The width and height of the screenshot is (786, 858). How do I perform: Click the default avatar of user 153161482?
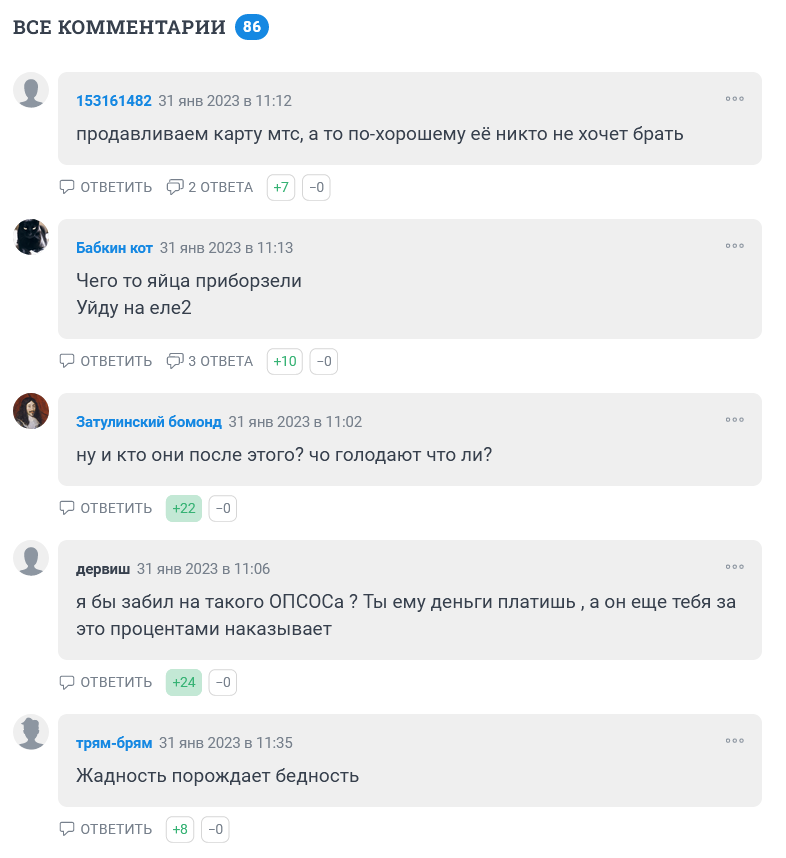pos(31,90)
